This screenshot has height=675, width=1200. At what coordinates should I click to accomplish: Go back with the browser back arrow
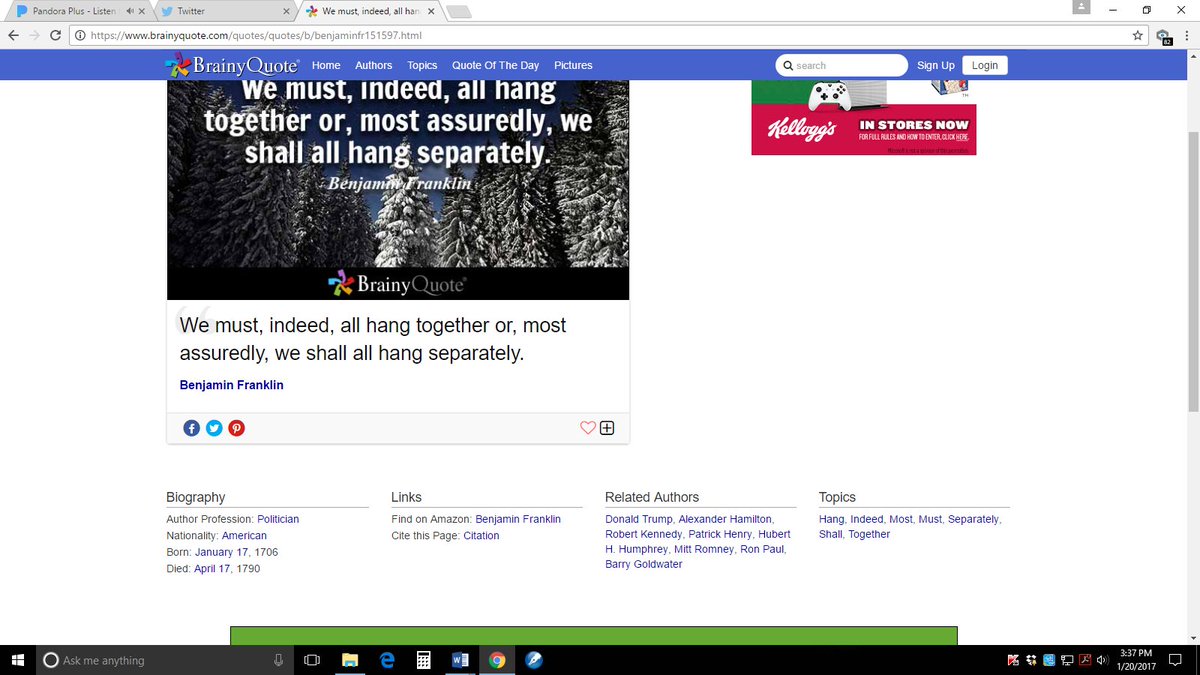15,35
